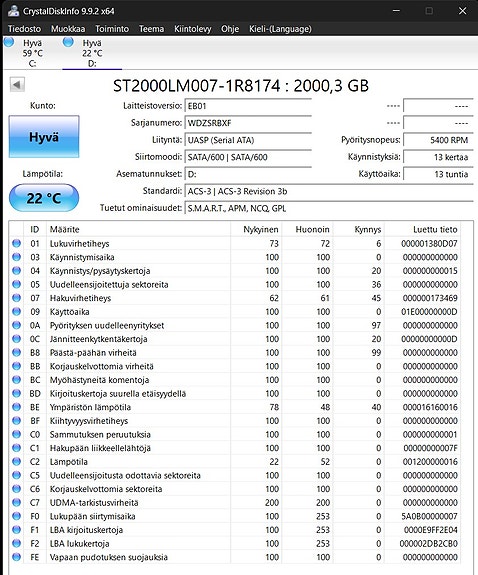Viewport: 478px width, 575px height.
Task: Click the status circle for Korjauskelvottomia sektoreita
Action: click(16, 488)
